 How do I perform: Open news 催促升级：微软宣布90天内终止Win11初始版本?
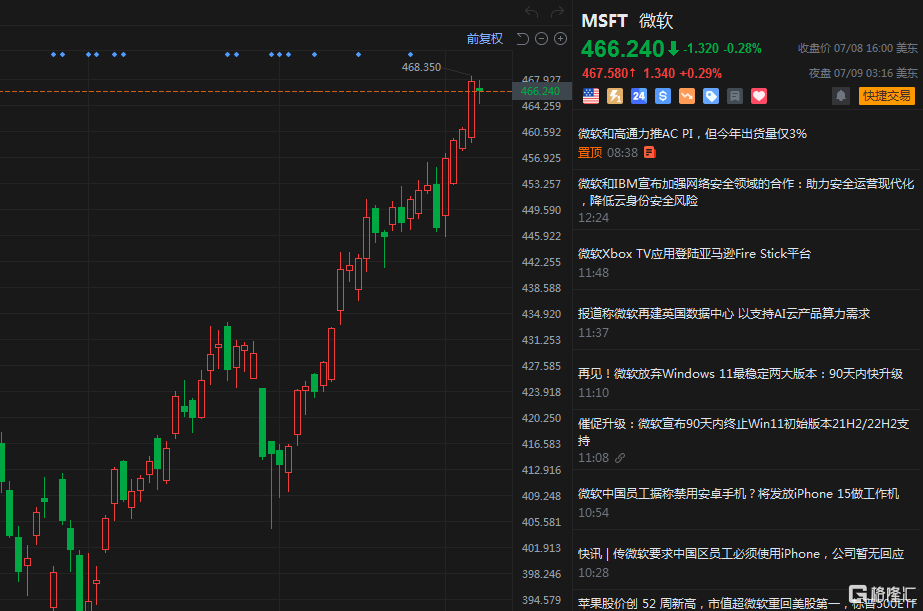click(x=743, y=432)
